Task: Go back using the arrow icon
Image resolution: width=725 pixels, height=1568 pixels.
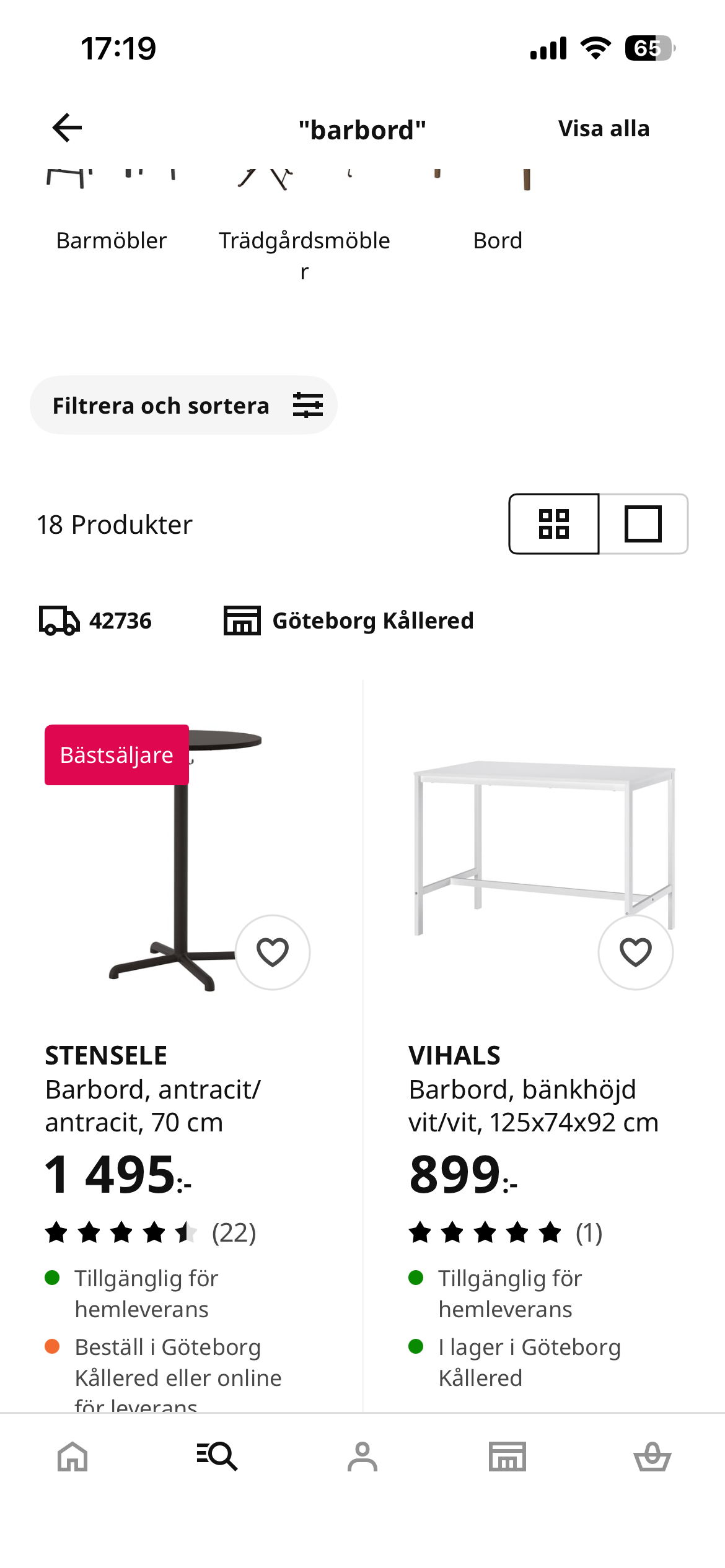Action: pos(67,128)
